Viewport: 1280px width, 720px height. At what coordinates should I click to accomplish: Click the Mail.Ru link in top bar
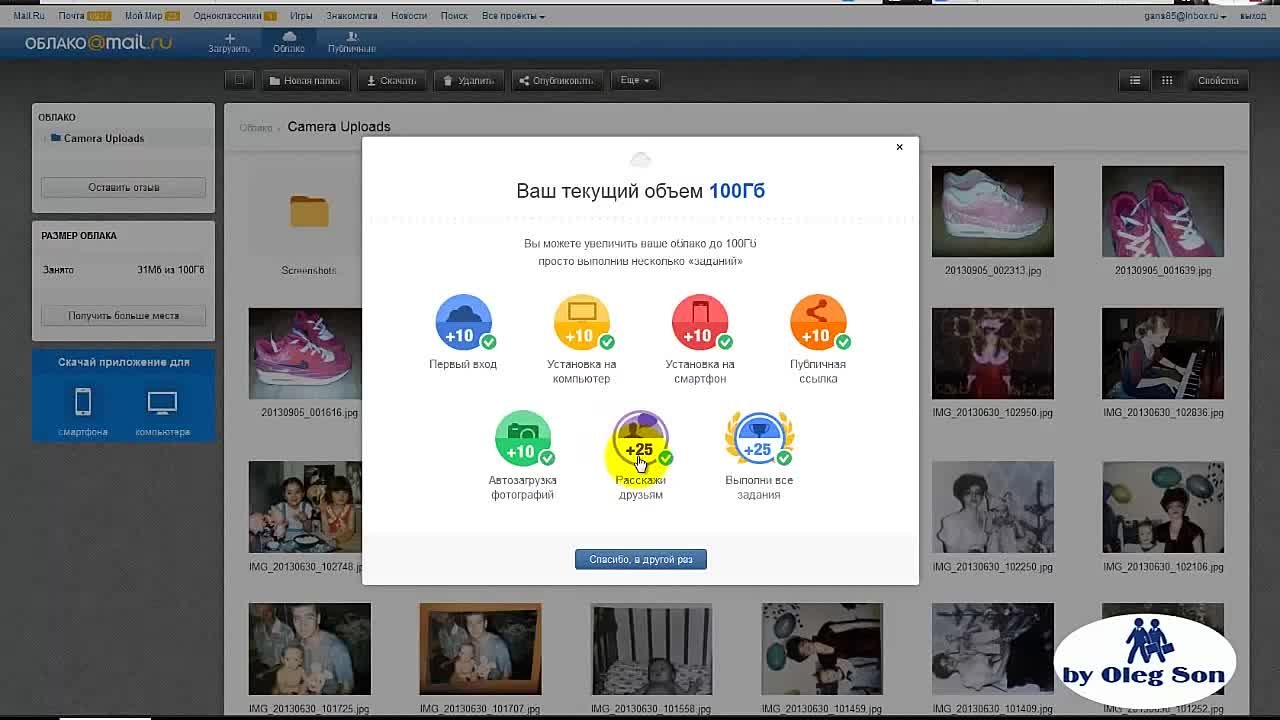(x=29, y=16)
